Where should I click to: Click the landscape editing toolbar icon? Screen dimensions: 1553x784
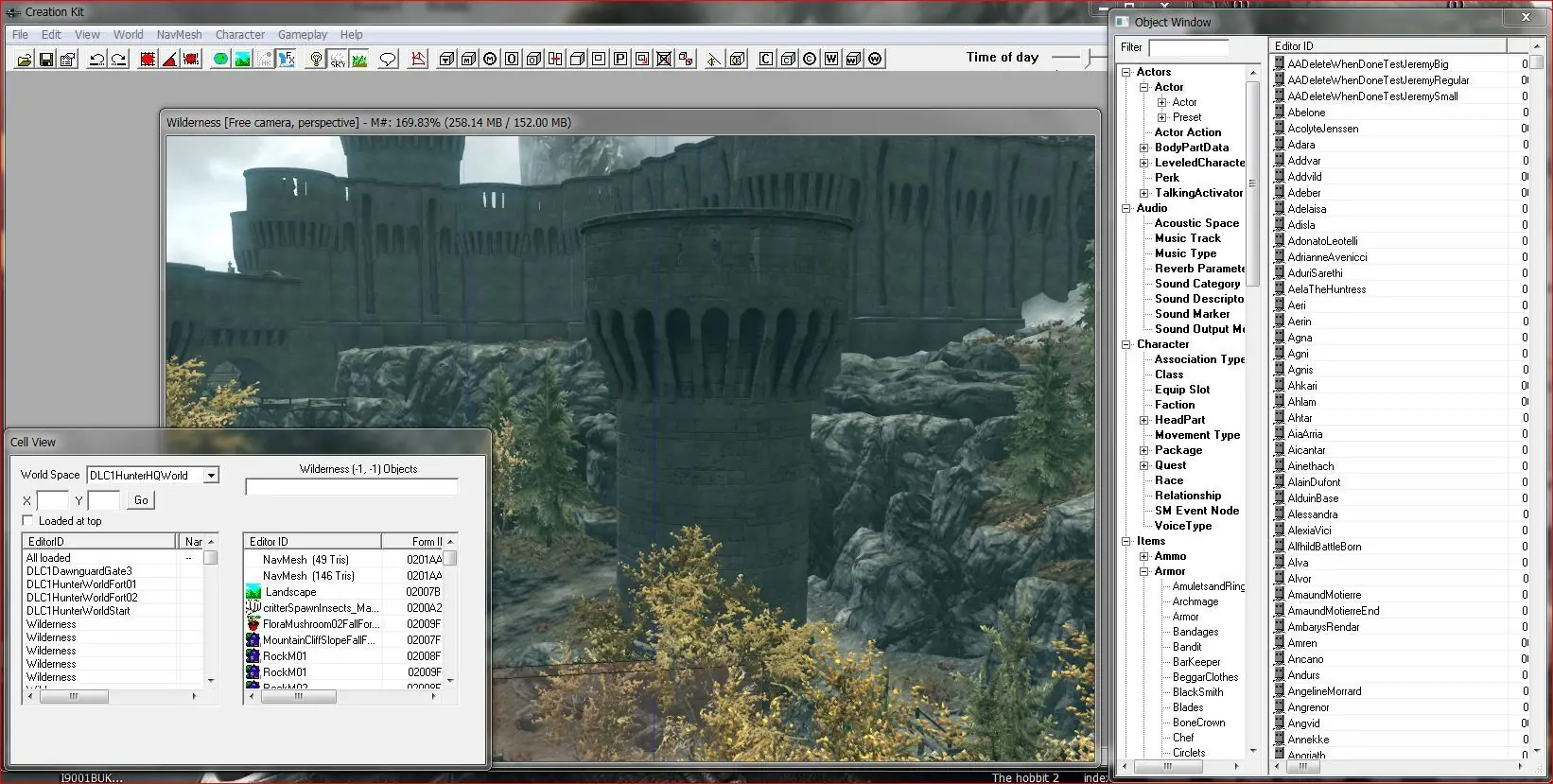pos(242,59)
